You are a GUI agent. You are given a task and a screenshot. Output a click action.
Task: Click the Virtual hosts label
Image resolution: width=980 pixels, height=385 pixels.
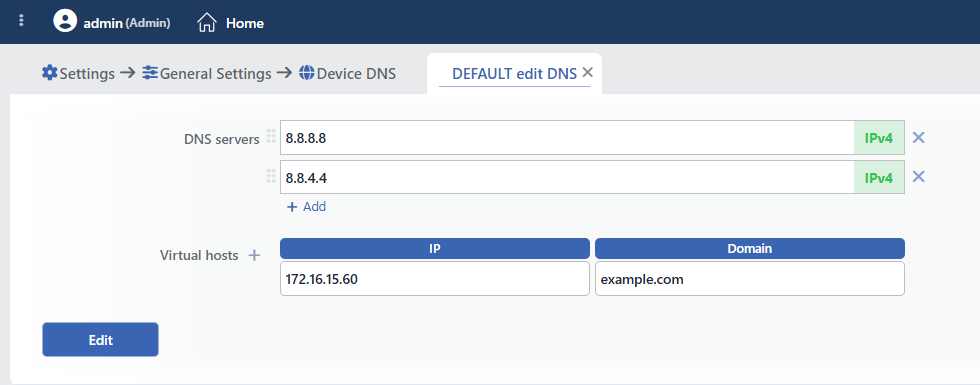pyautogui.click(x=199, y=255)
